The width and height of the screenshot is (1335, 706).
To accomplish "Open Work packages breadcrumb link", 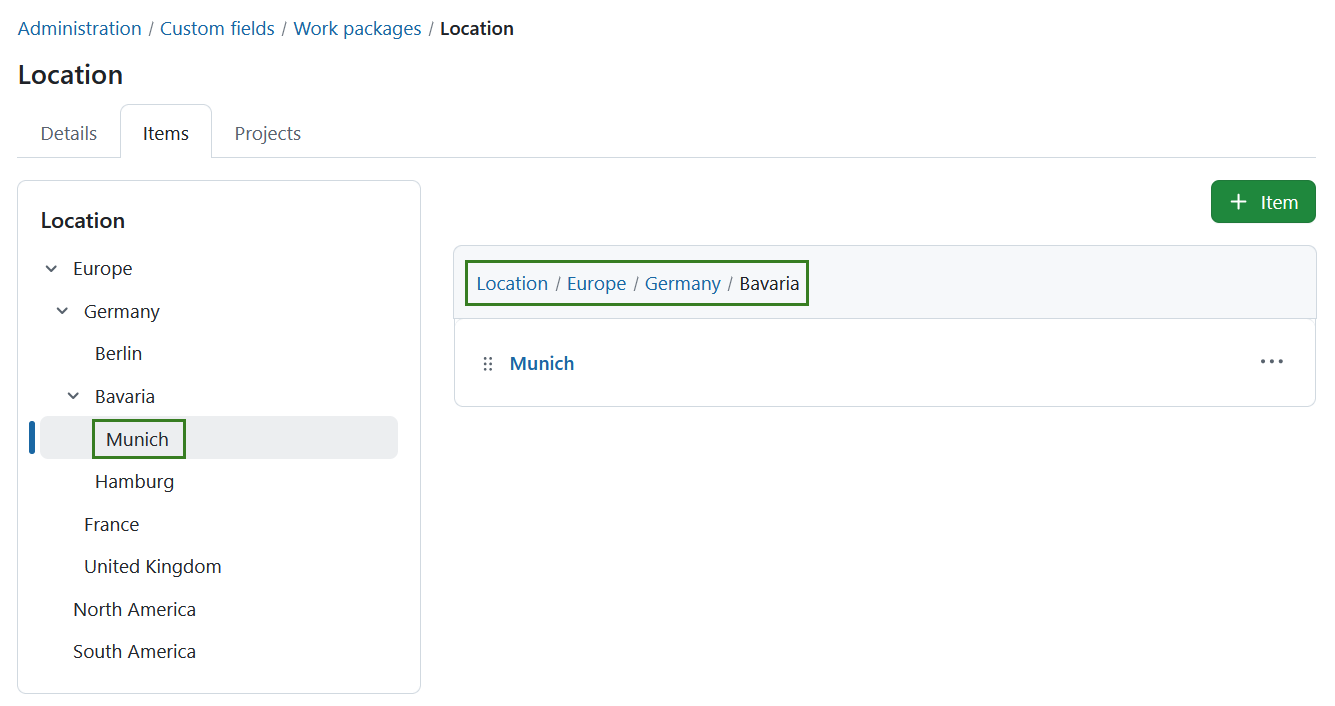I will (x=357, y=29).
